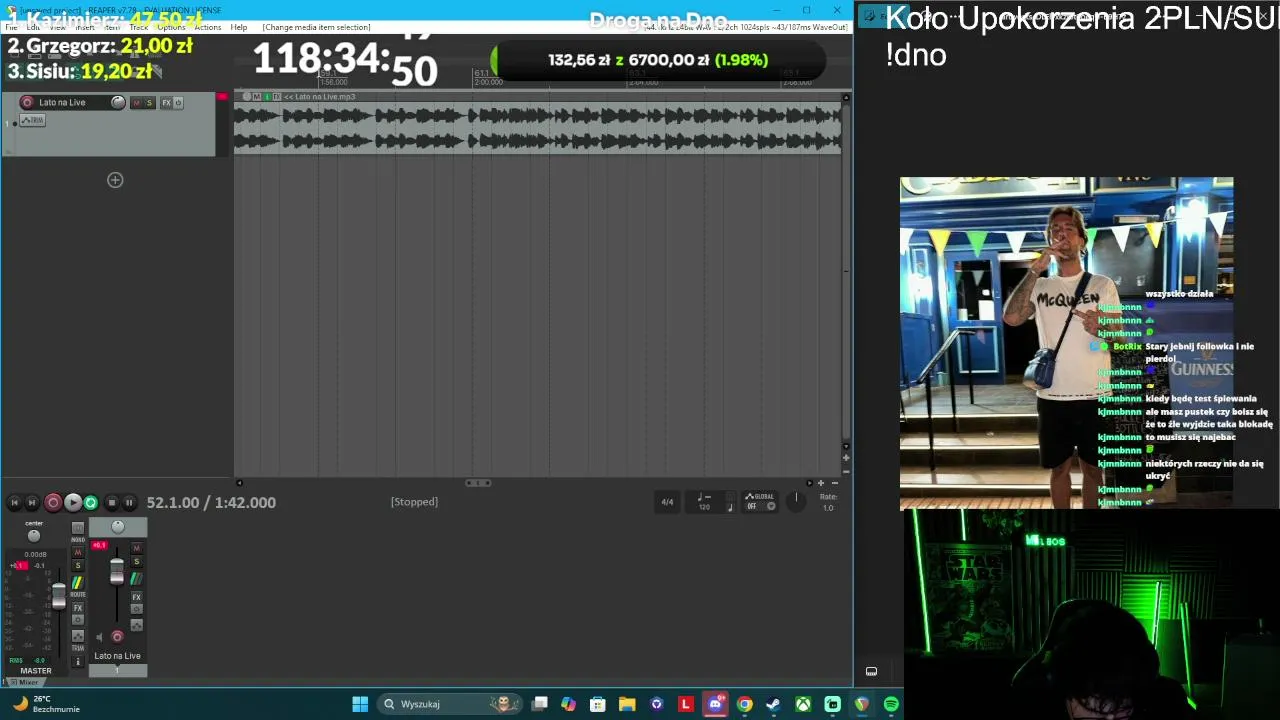Open envelope button on Lato na Live mixer strip

137,625
